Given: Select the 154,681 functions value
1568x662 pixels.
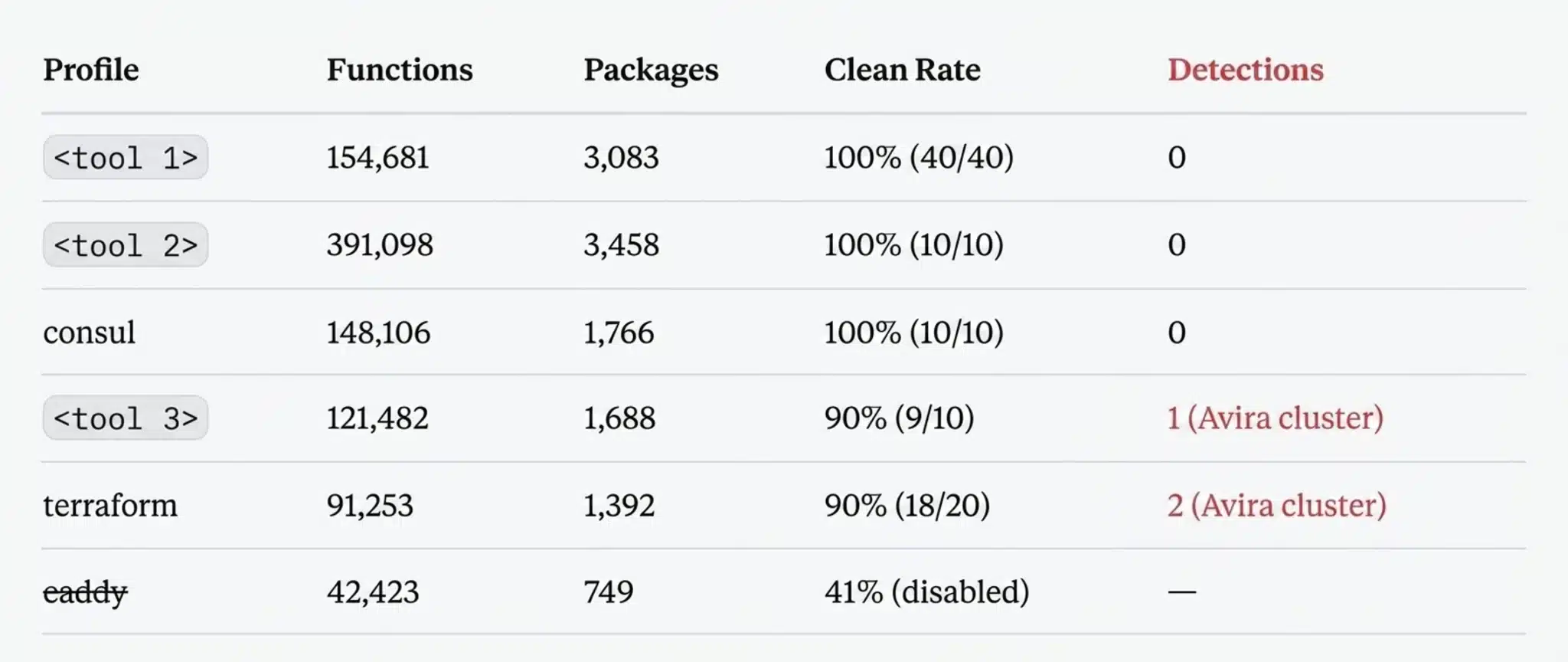Looking at the screenshot, I should pyautogui.click(x=377, y=158).
